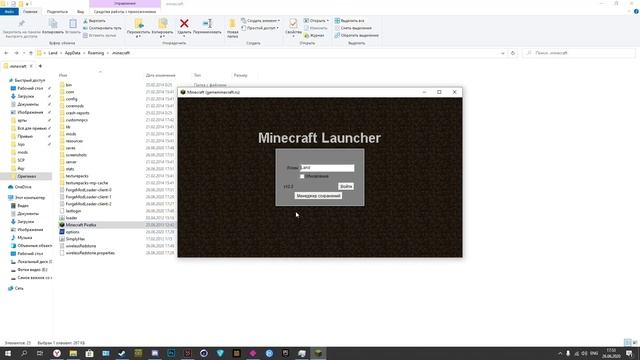This screenshot has height=360, width=640.
Task: Open Quick access in the navigation pane
Action: [x=29, y=80]
